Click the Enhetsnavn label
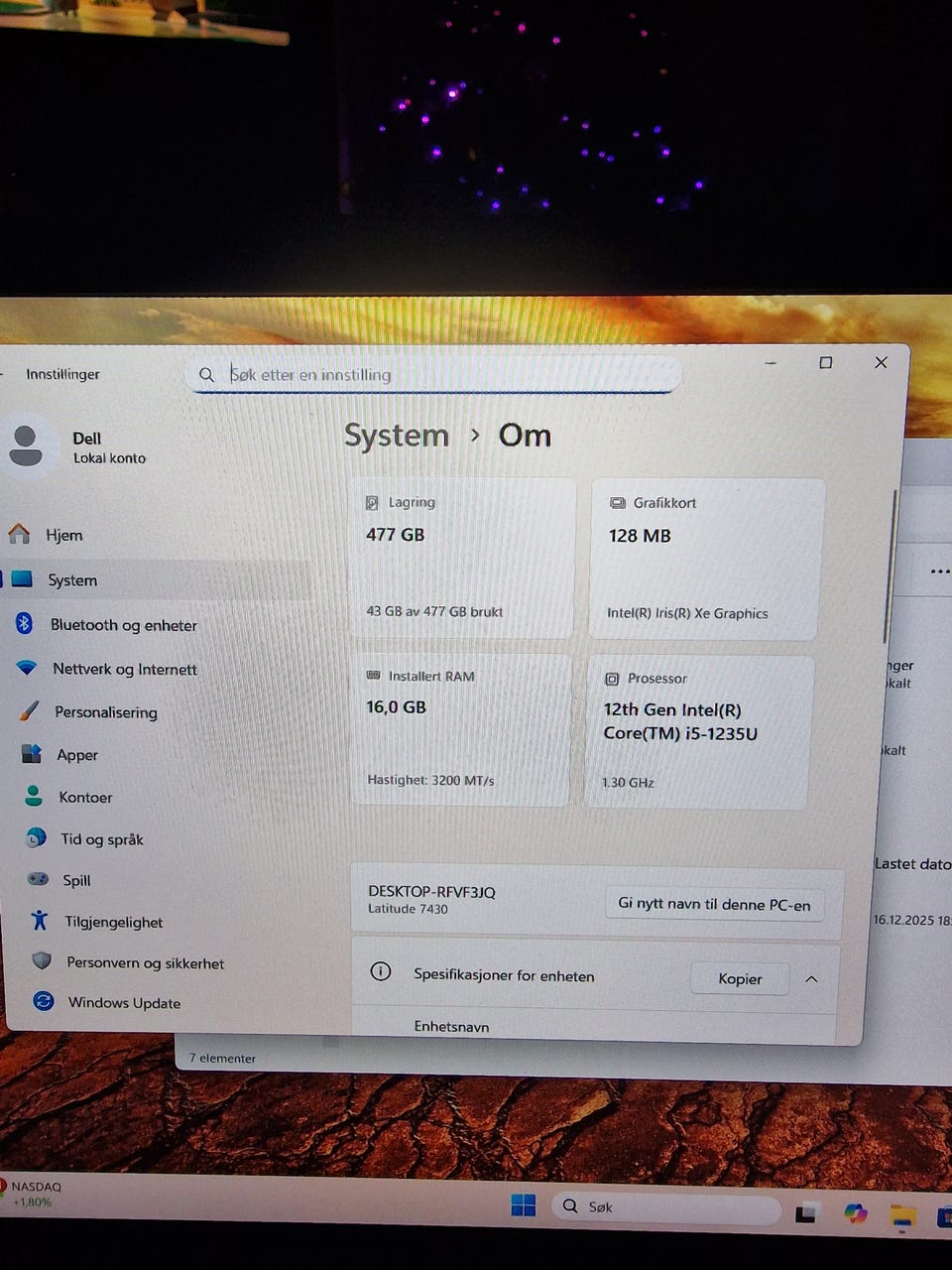The image size is (952, 1270). coord(451,1026)
